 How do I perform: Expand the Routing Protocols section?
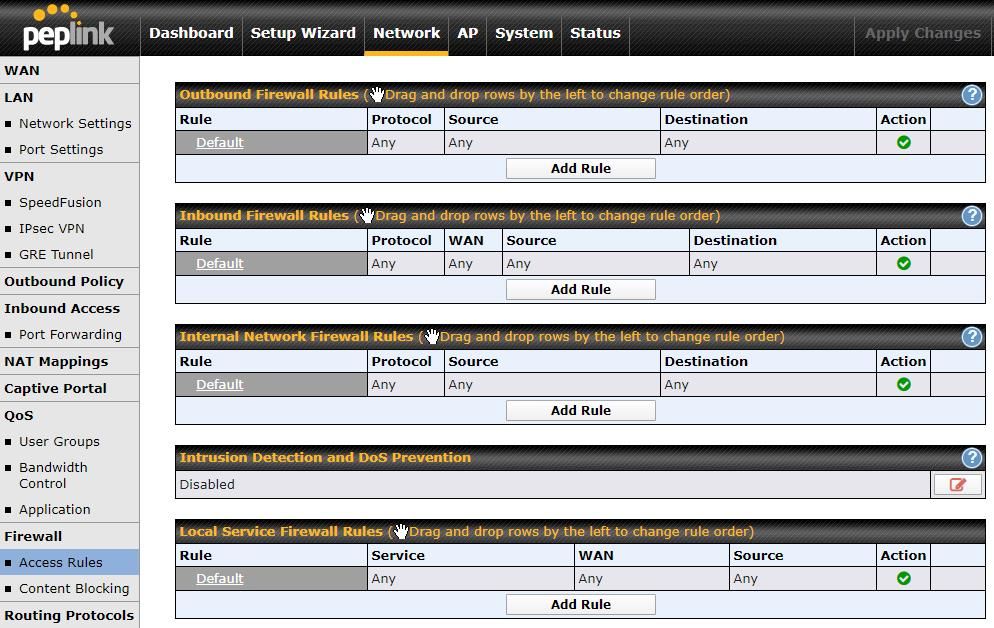click(68, 615)
